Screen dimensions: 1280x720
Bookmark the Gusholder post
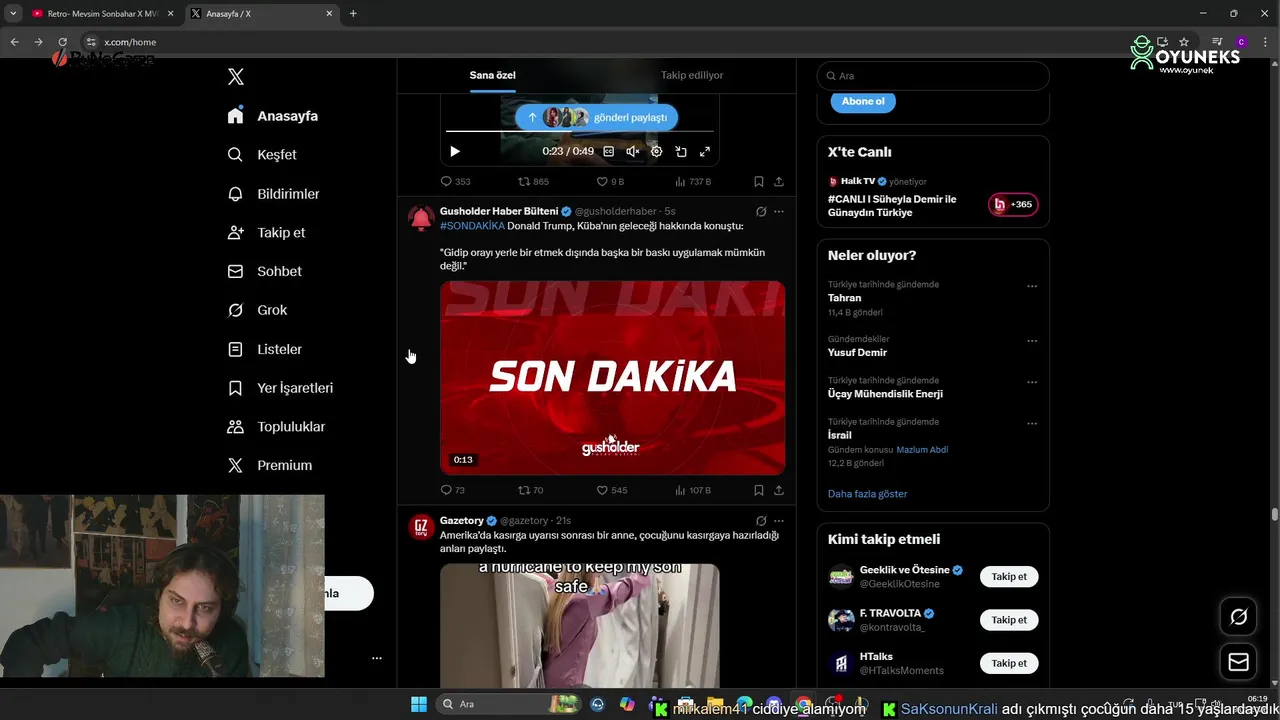pyautogui.click(x=759, y=490)
